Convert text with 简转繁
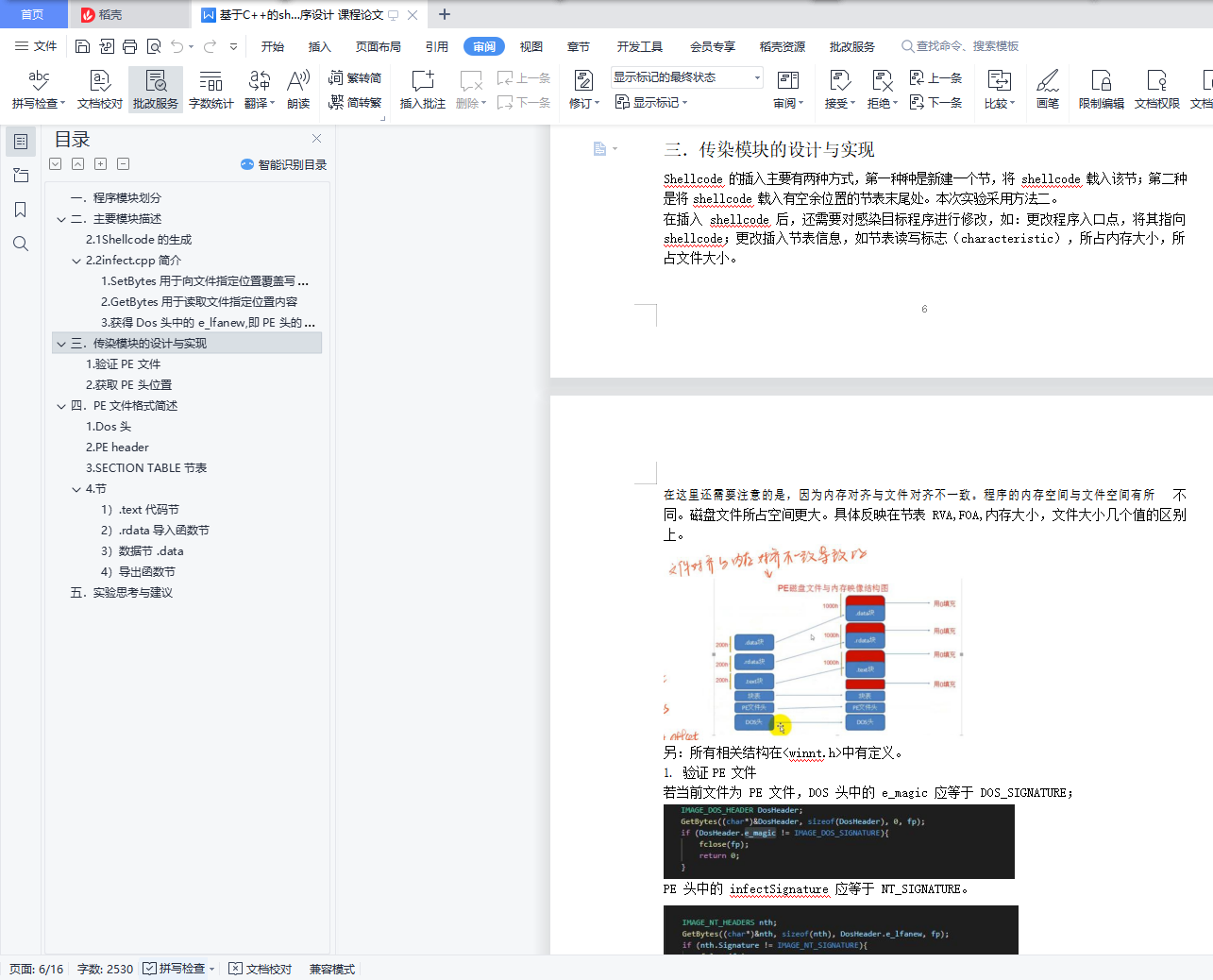The width and height of the screenshot is (1213, 980). pyautogui.click(x=355, y=102)
